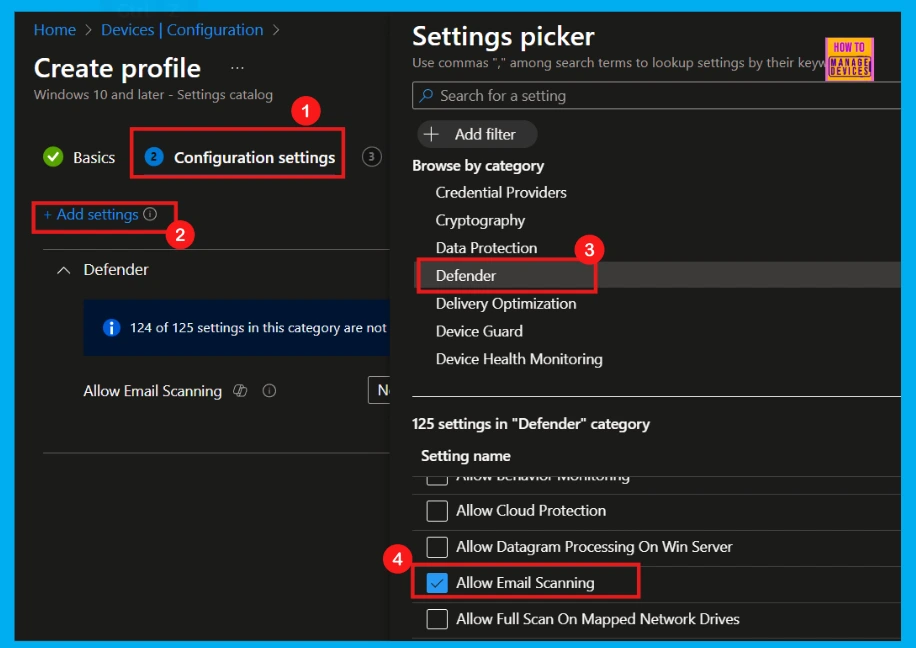Click the blue info icon in settings banner

(x=112, y=327)
